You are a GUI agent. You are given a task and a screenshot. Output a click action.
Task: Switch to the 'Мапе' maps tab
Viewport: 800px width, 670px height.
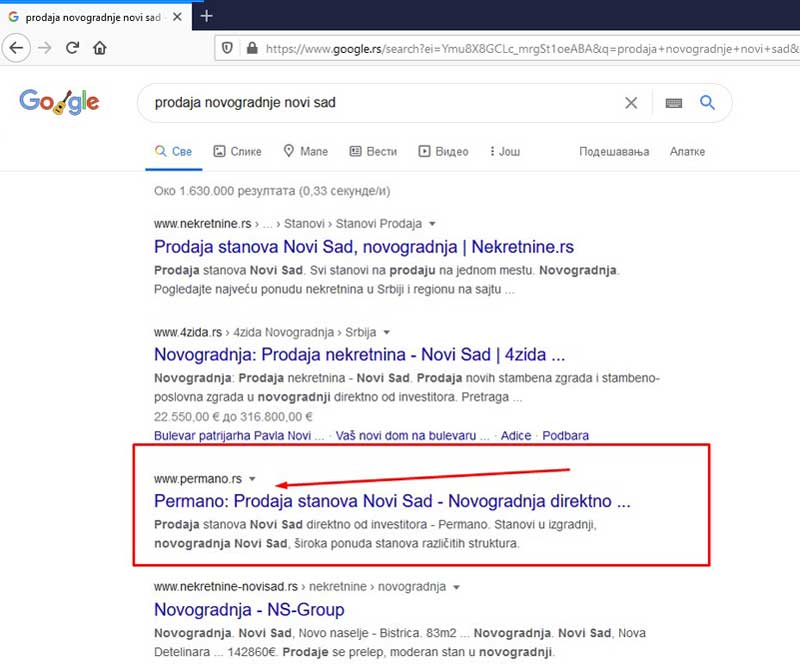(x=306, y=152)
